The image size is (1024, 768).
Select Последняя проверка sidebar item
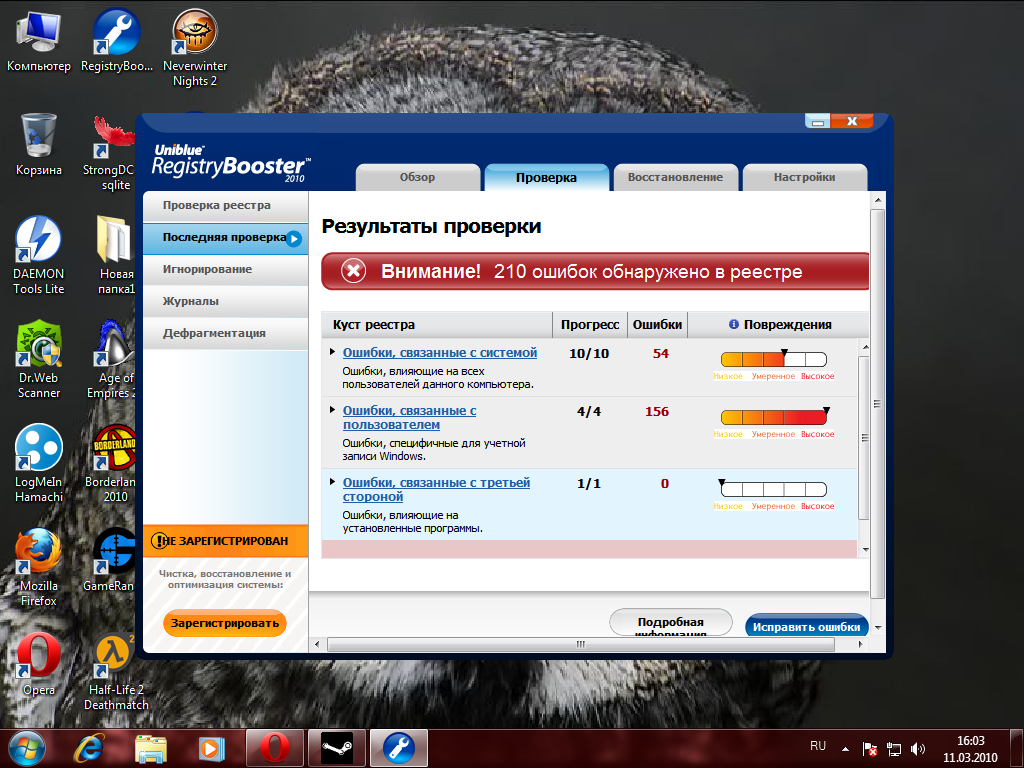click(x=225, y=238)
